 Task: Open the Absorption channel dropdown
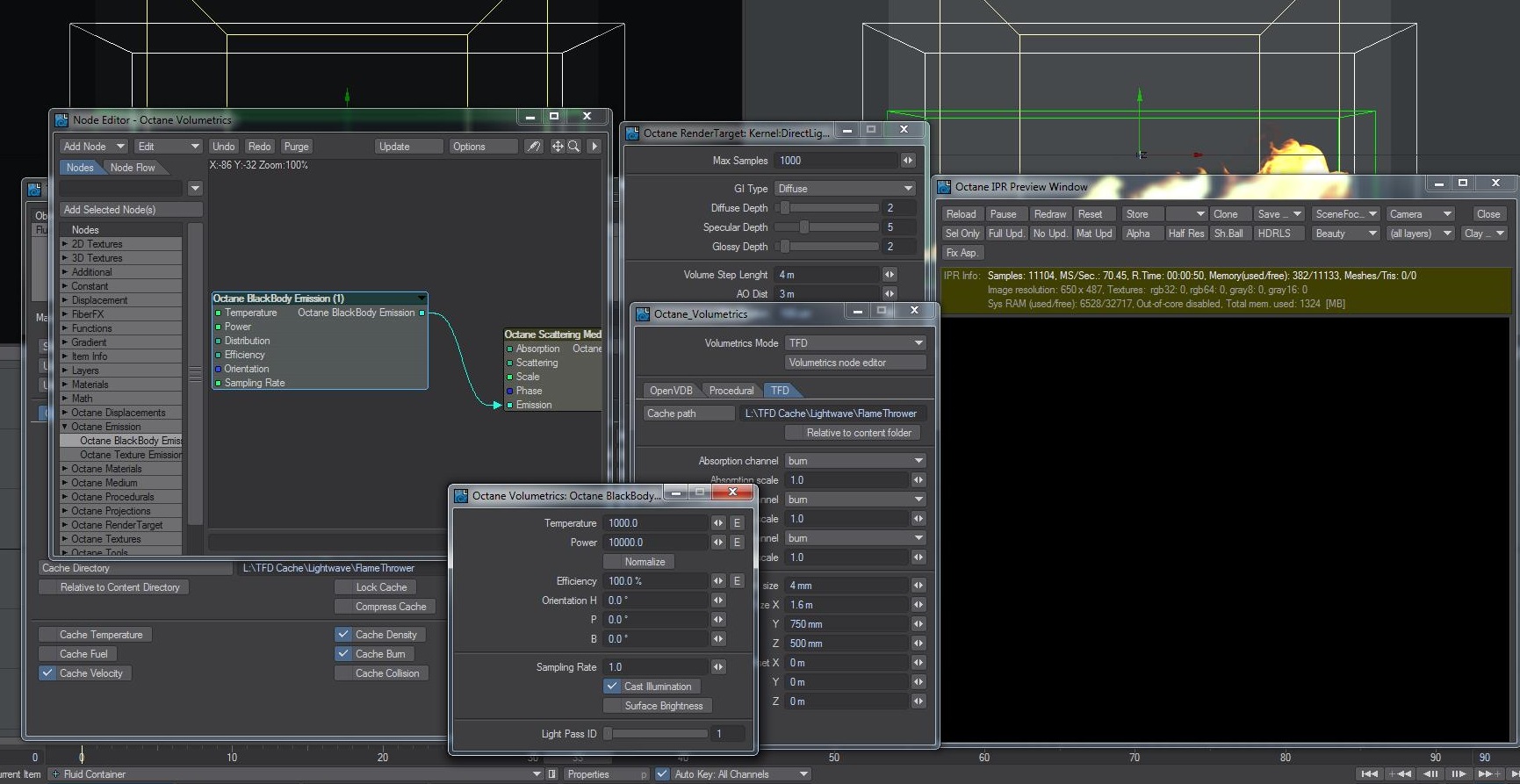pos(855,461)
